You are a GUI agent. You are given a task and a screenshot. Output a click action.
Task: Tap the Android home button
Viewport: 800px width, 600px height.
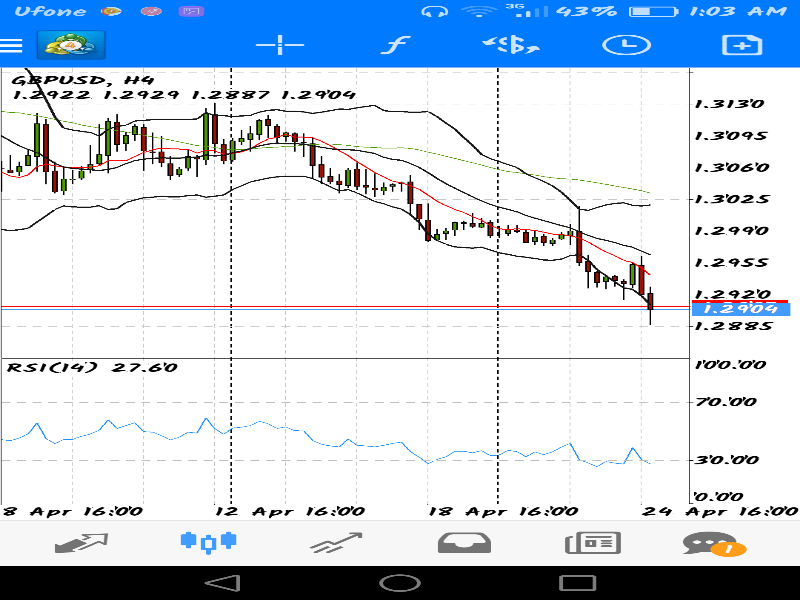[x=400, y=583]
